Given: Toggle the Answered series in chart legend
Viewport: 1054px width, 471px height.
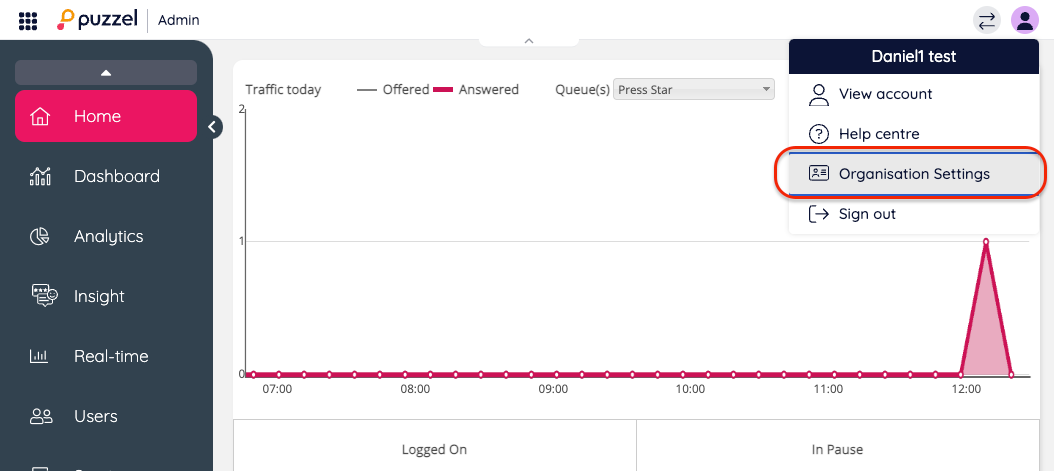Looking at the screenshot, I should 476,90.
